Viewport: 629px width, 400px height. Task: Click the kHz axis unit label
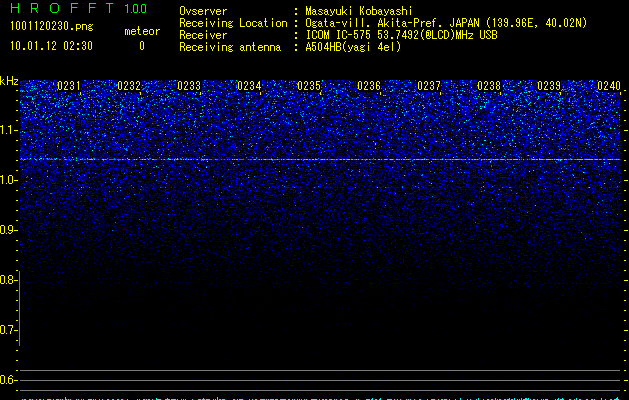click(x=9, y=81)
